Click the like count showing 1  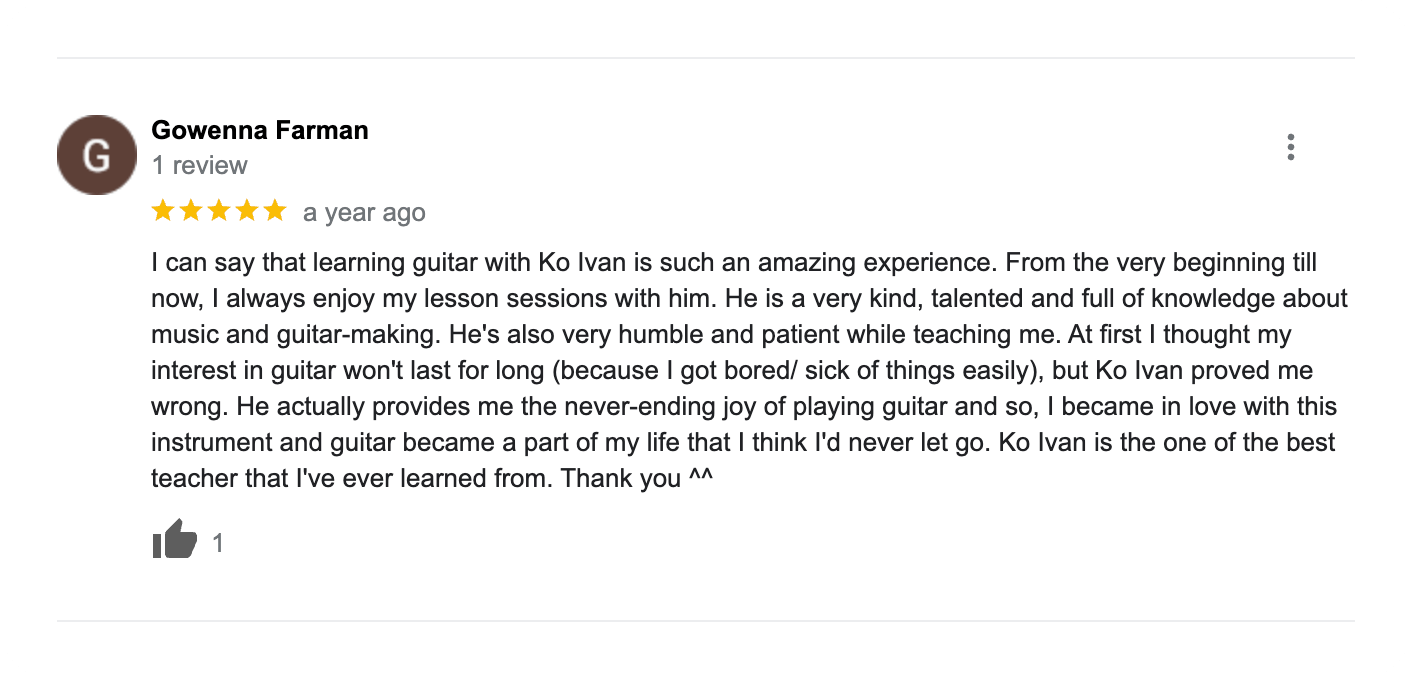pyautogui.click(x=218, y=542)
